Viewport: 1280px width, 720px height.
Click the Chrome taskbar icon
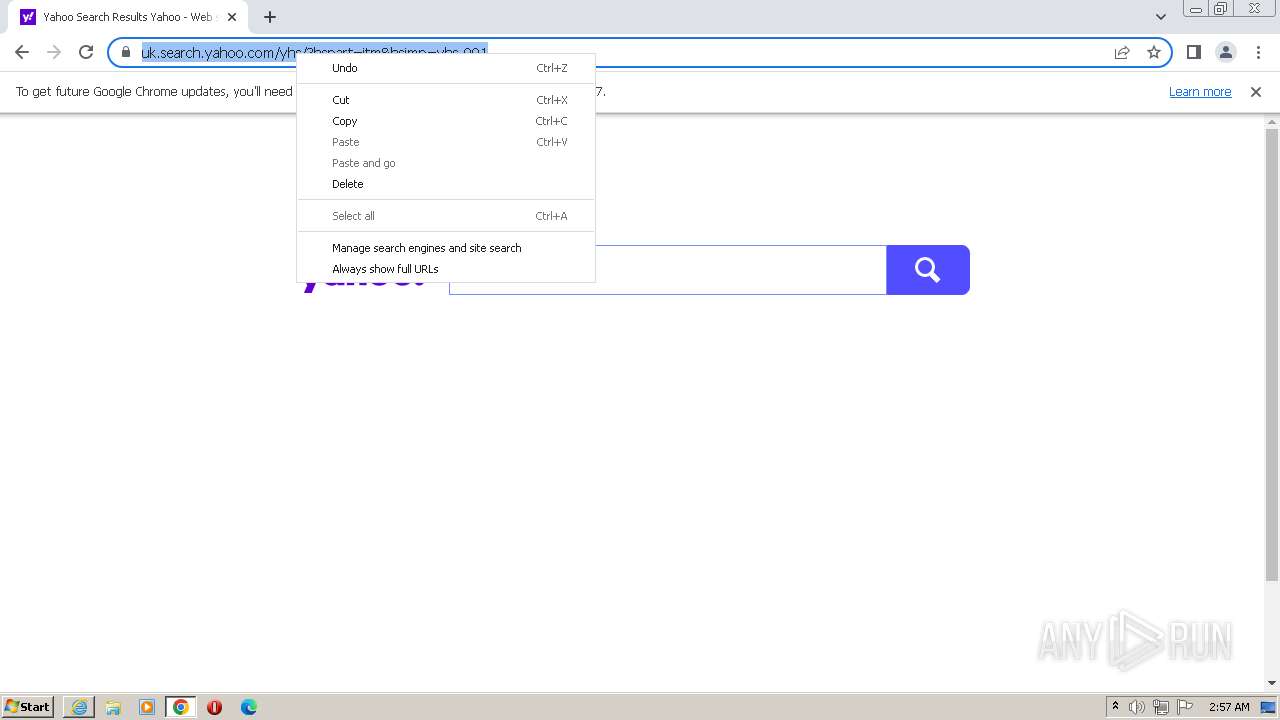click(181, 707)
